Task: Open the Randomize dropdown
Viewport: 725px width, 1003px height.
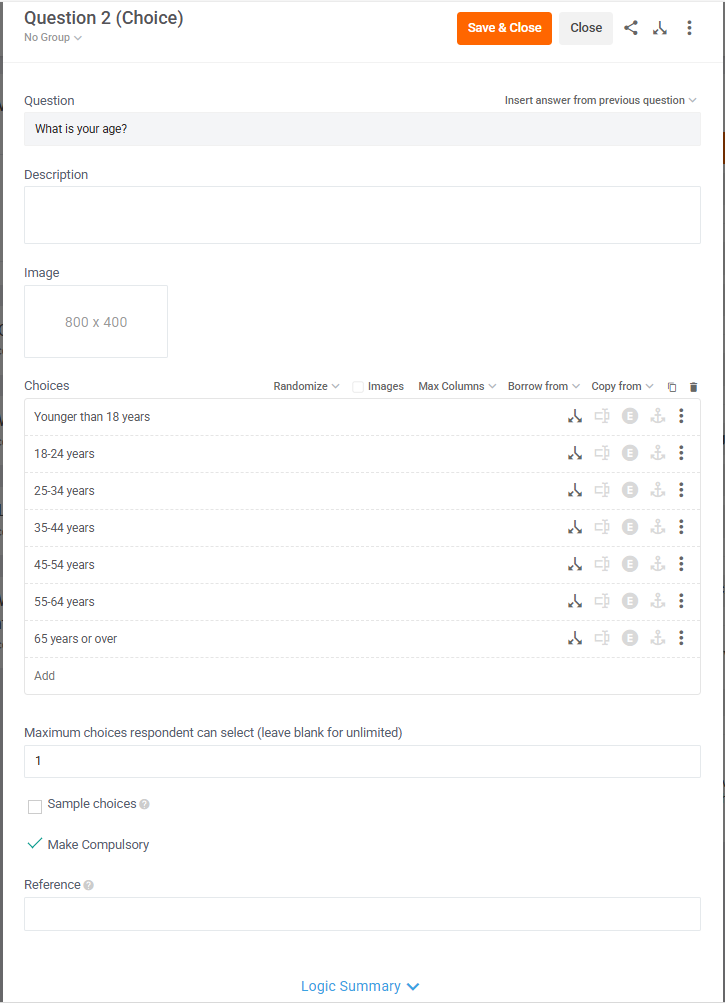Action: pyautogui.click(x=306, y=386)
